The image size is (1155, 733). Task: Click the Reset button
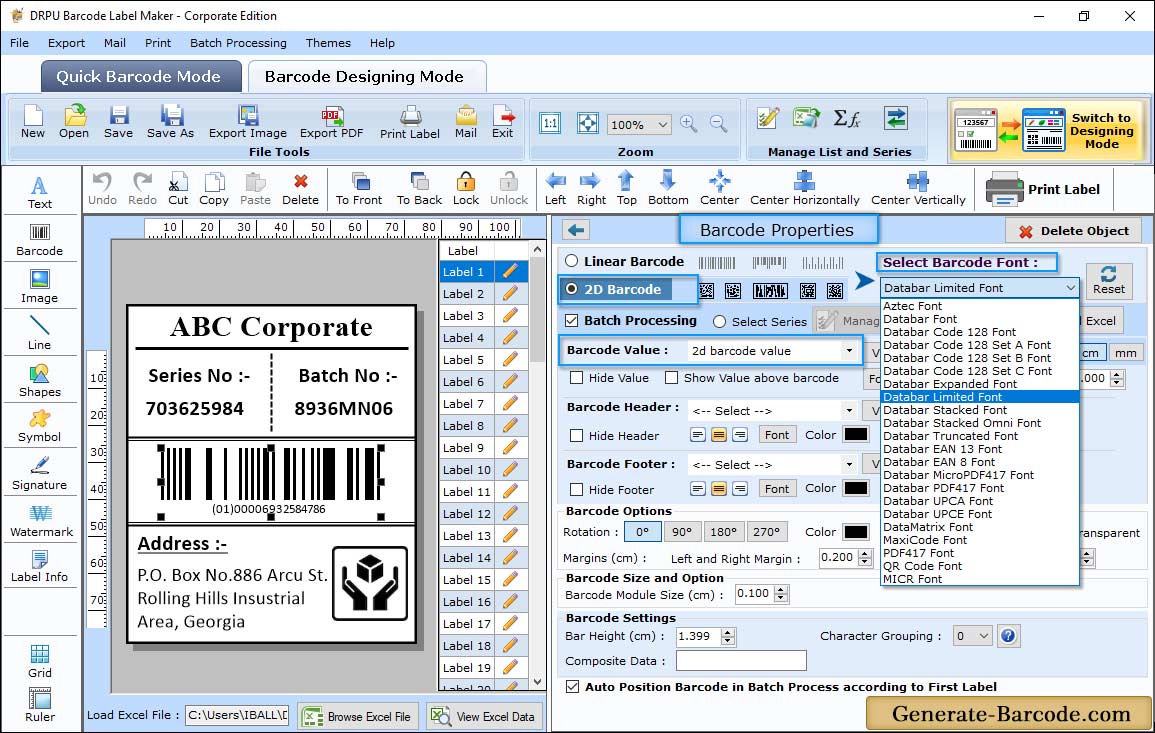coord(1108,280)
